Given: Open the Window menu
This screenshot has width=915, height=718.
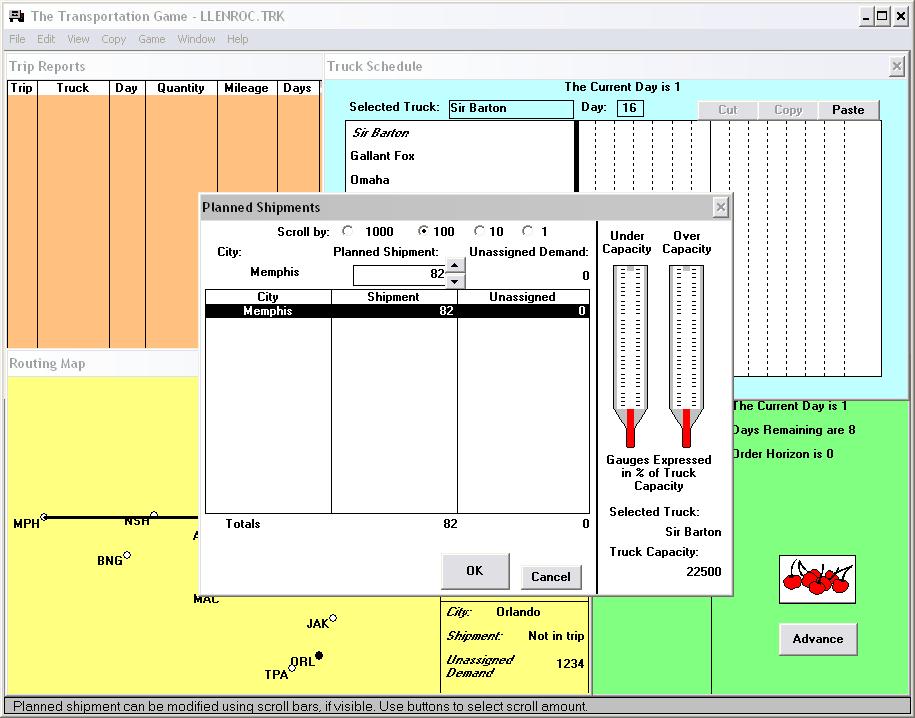Looking at the screenshot, I should pos(196,39).
